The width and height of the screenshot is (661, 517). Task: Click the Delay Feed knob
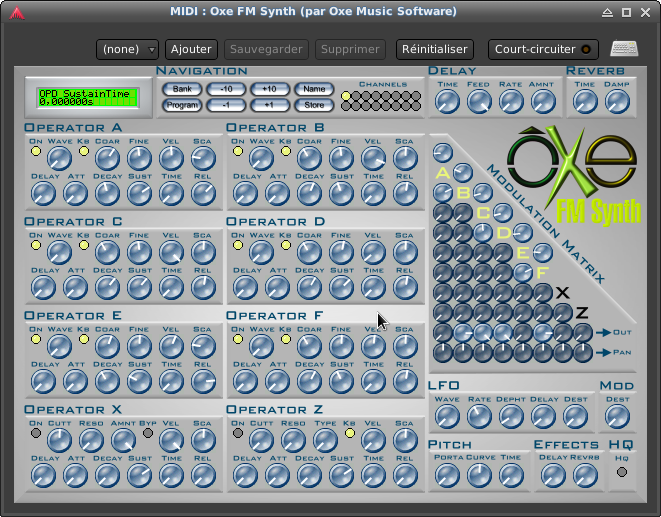tap(479, 102)
